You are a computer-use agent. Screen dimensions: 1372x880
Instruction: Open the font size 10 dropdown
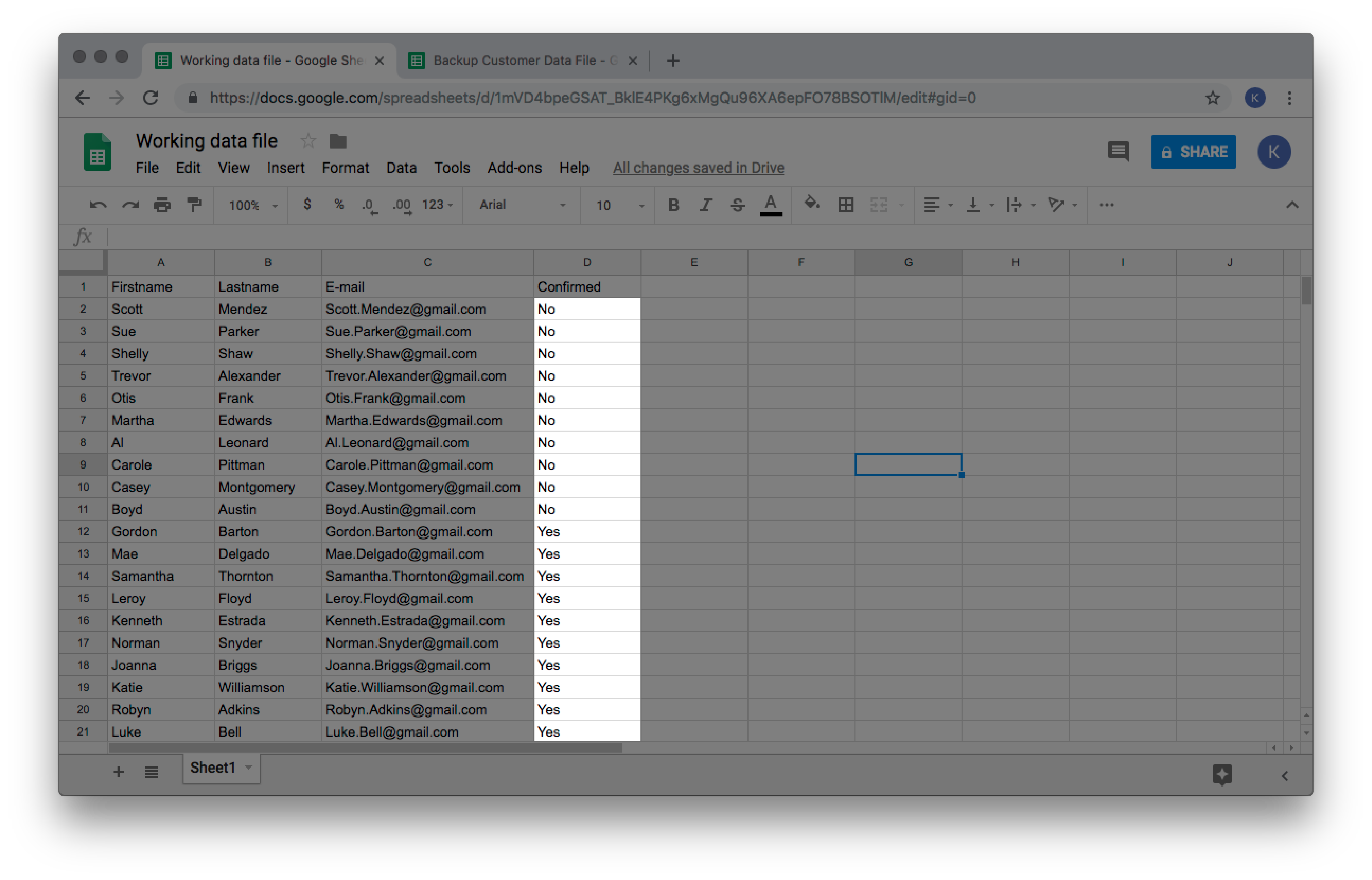(620, 205)
